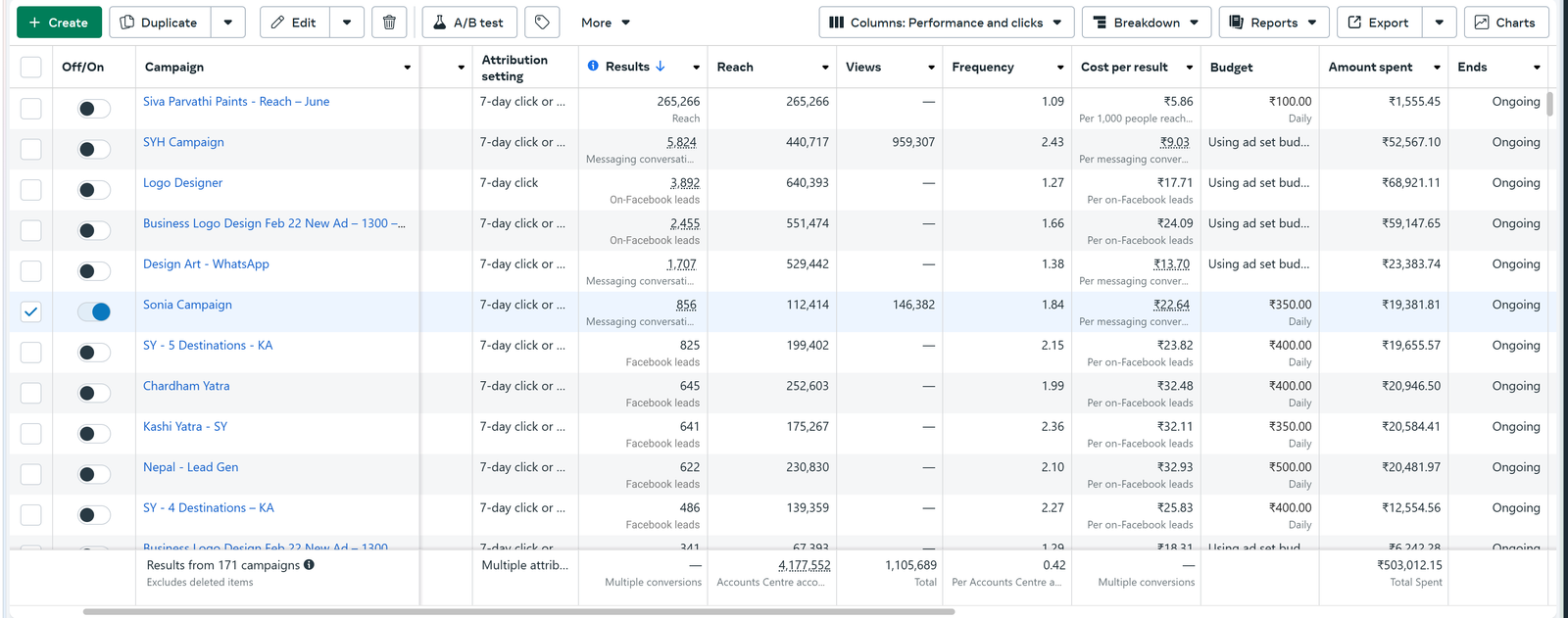Check the Logo Designer row checkbox

click(x=31, y=189)
